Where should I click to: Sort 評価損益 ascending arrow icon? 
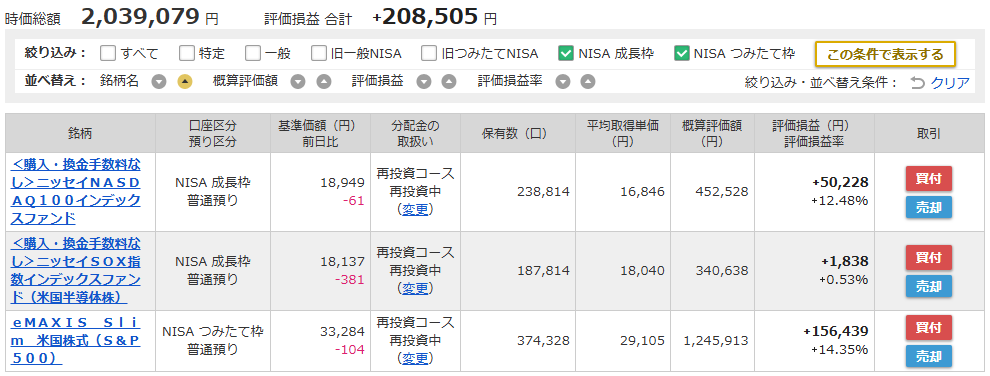click(448, 81)
